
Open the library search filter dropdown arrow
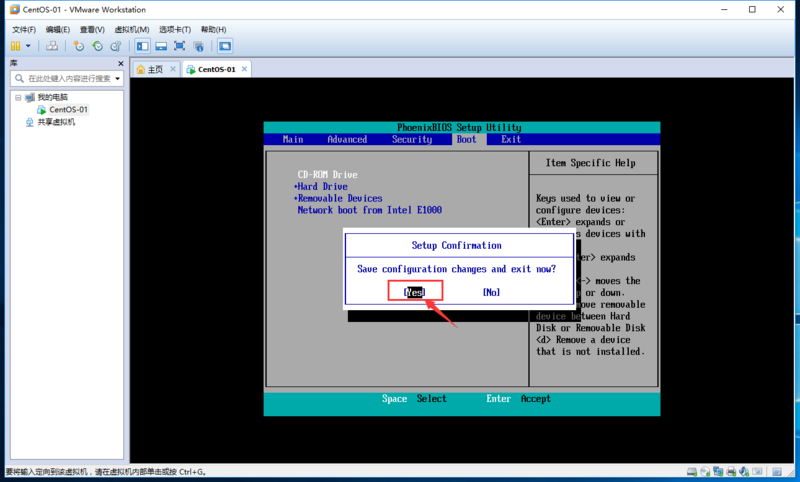(118, 79)
